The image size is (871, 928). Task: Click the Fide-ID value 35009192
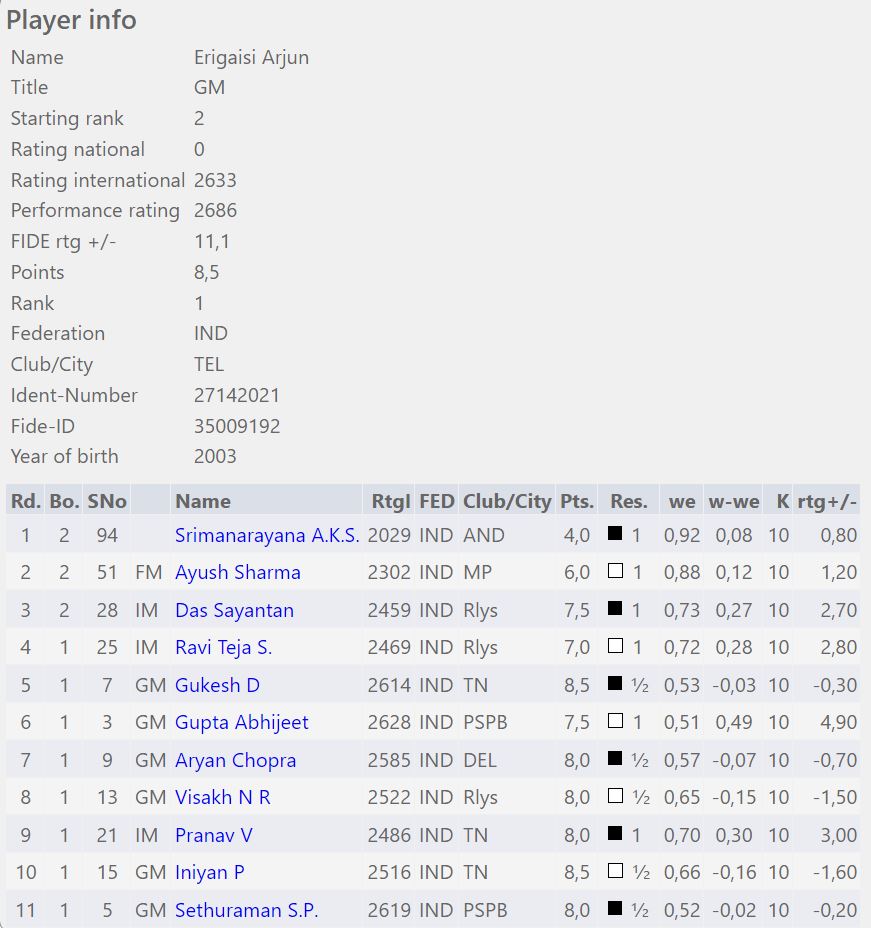tap(237, 426)
